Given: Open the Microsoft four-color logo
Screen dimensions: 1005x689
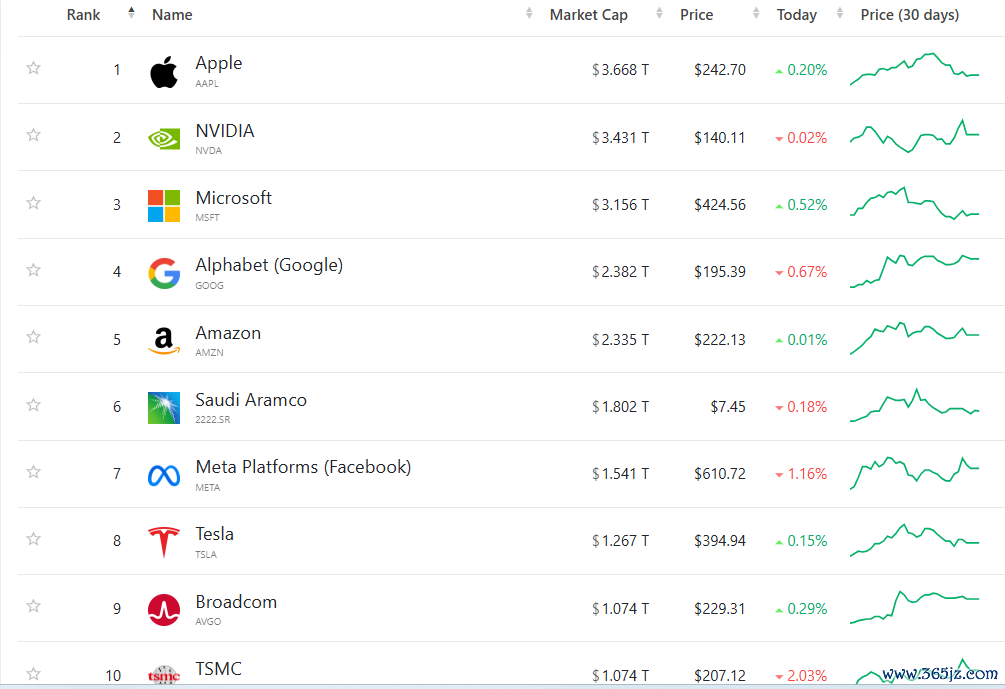Looking at the screenshot, I should (x=164, y=206).
